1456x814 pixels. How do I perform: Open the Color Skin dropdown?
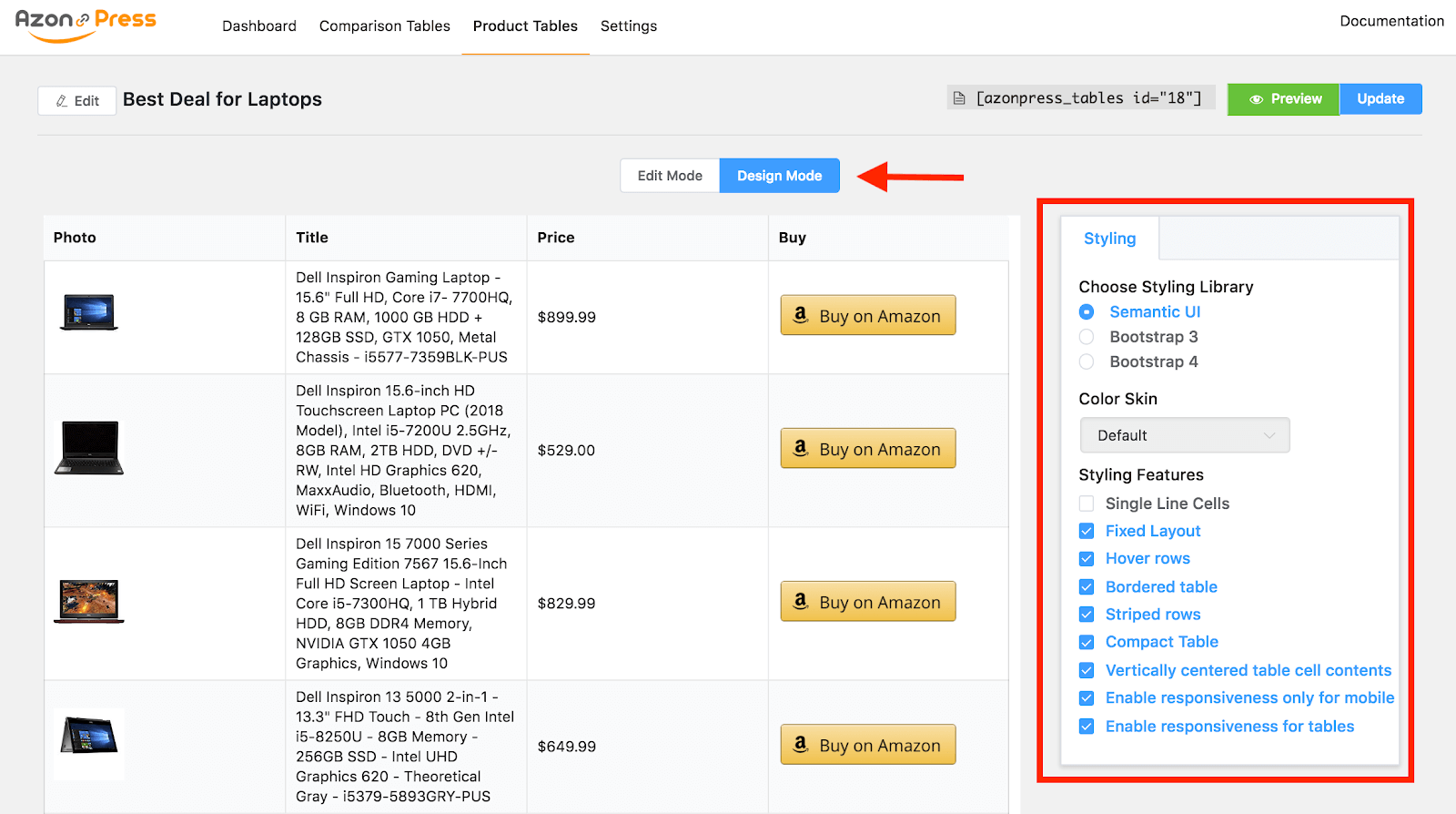point(1184,435)
